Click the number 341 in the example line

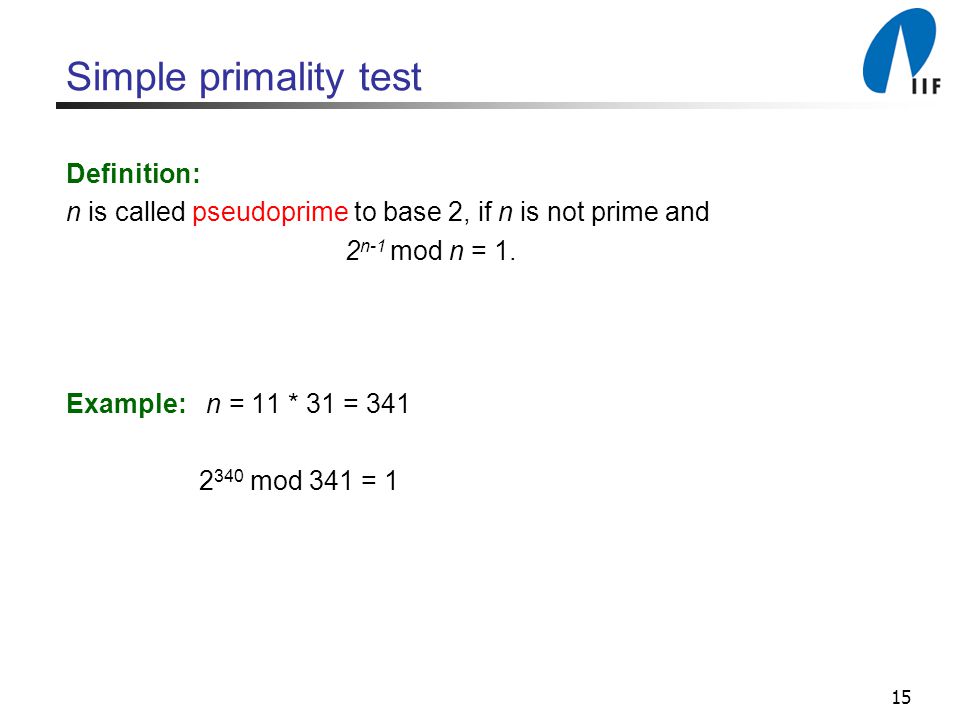click(x=388, y=404)
